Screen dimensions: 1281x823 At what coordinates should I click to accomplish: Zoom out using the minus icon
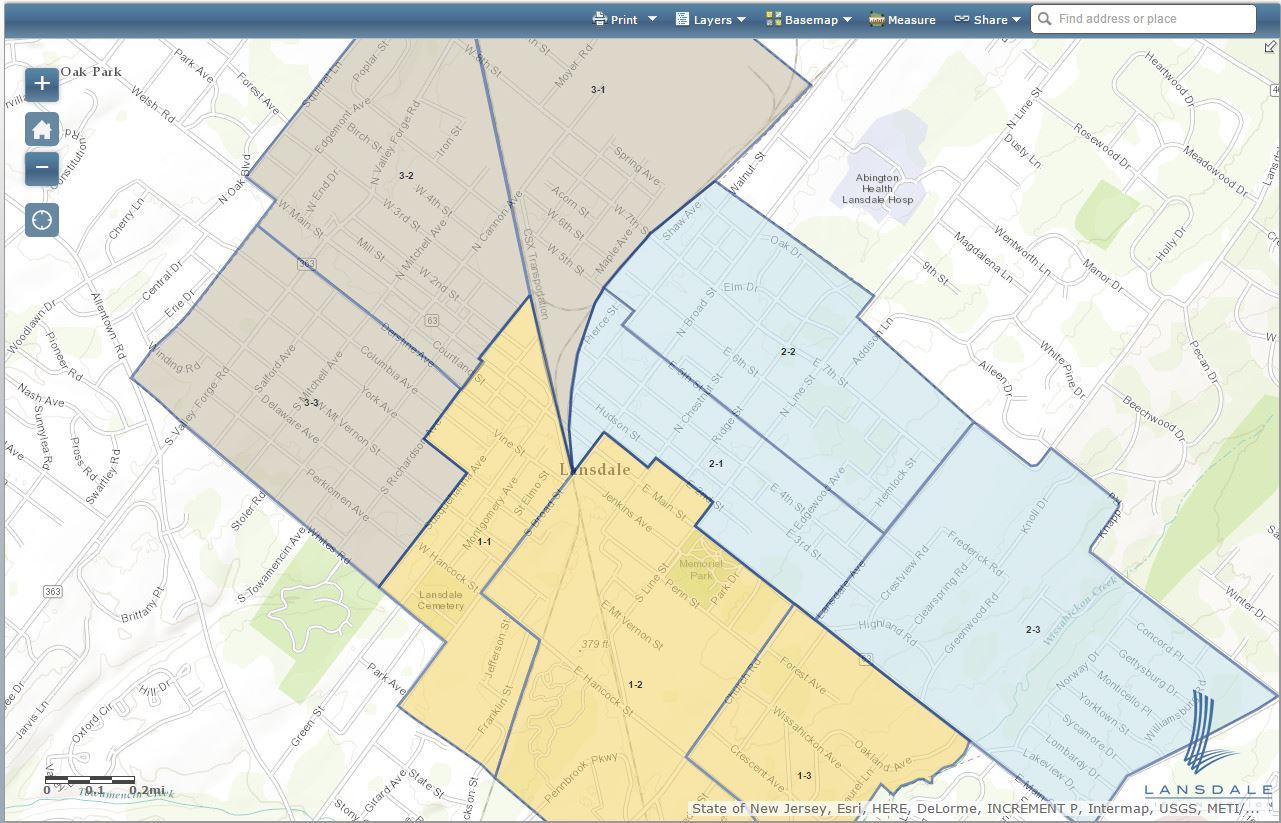point(41,169)
